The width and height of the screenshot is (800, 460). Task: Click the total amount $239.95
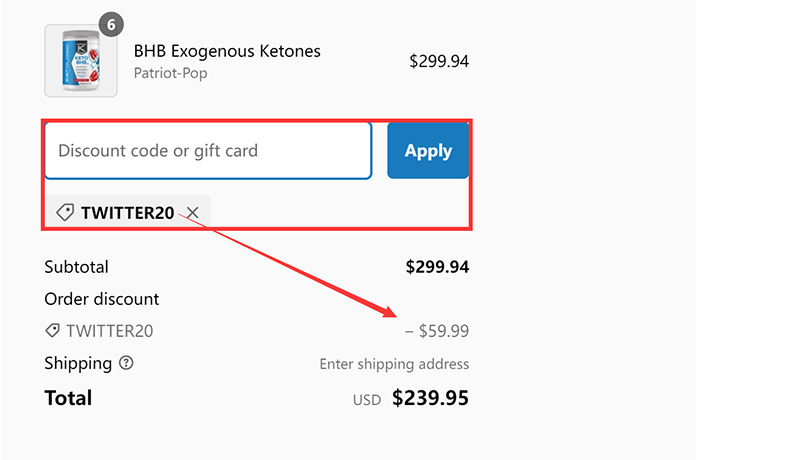tap(430, 398)
